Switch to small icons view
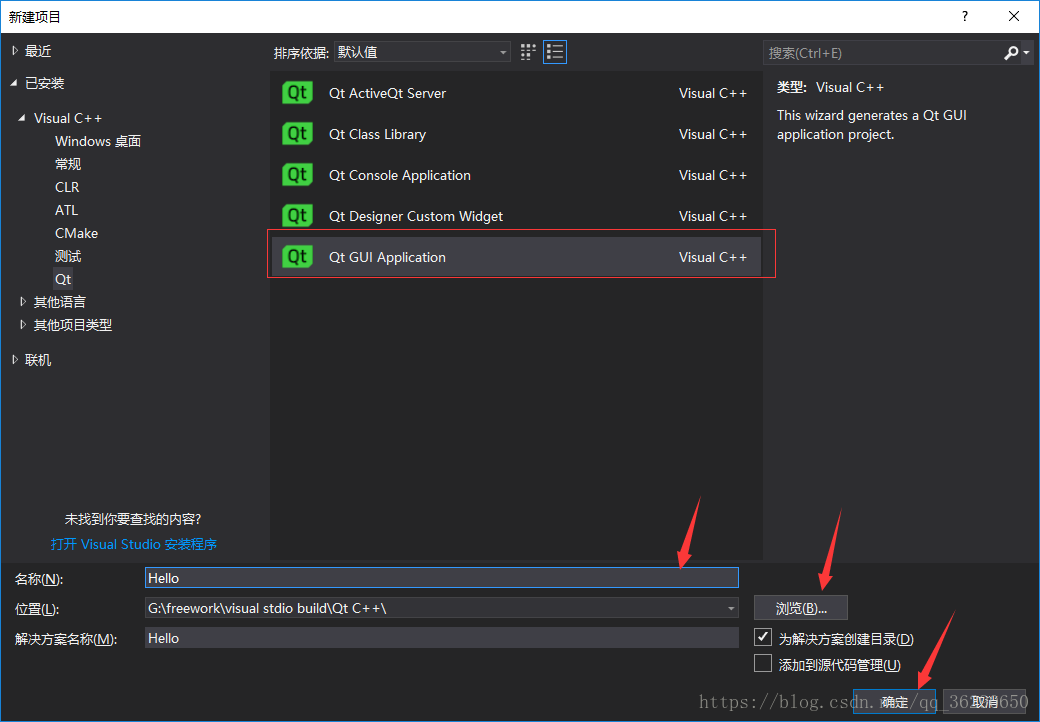 pyautogui.click(x=528, y=52)
